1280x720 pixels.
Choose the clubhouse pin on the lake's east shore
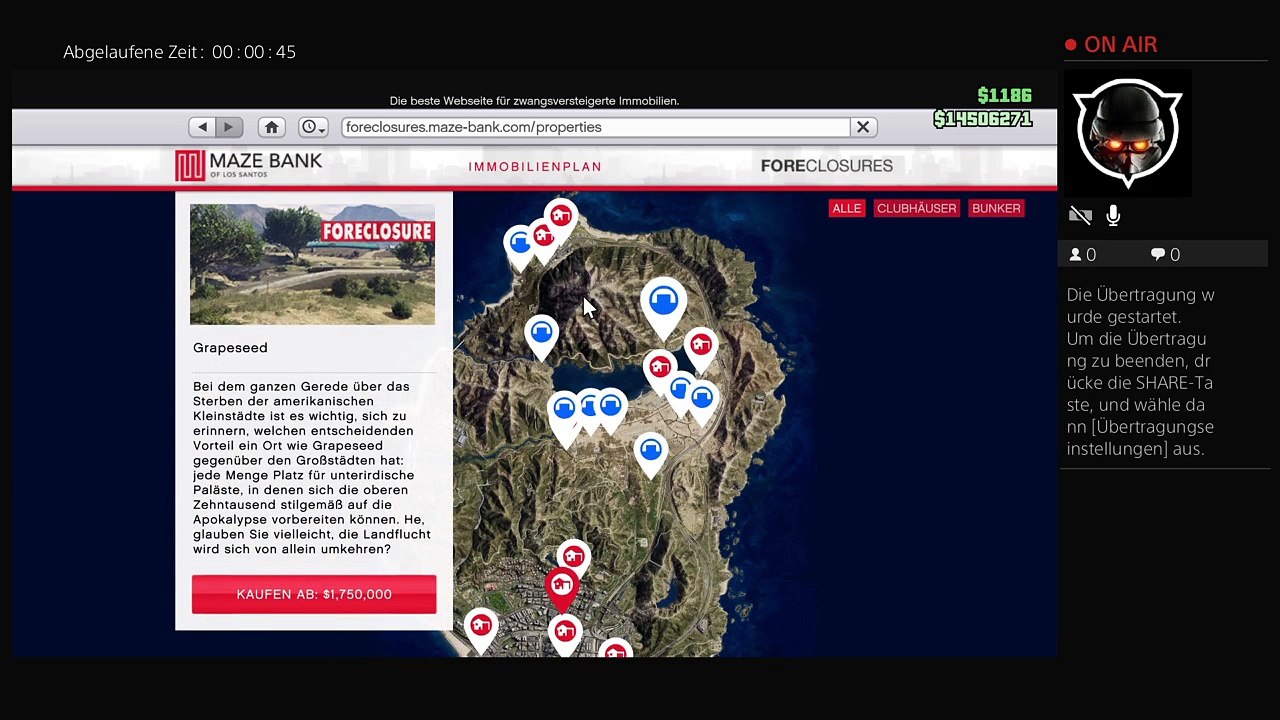coord(659,370)
